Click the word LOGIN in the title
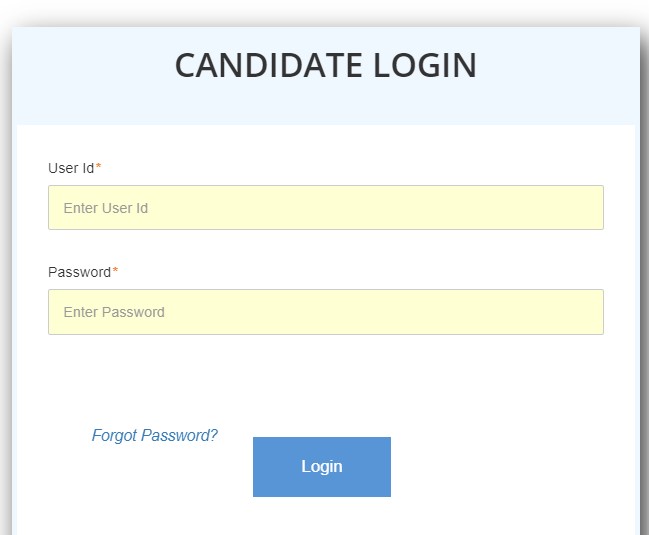The height and width of the screenshot is (535, 649). click(x=425, y=66)
